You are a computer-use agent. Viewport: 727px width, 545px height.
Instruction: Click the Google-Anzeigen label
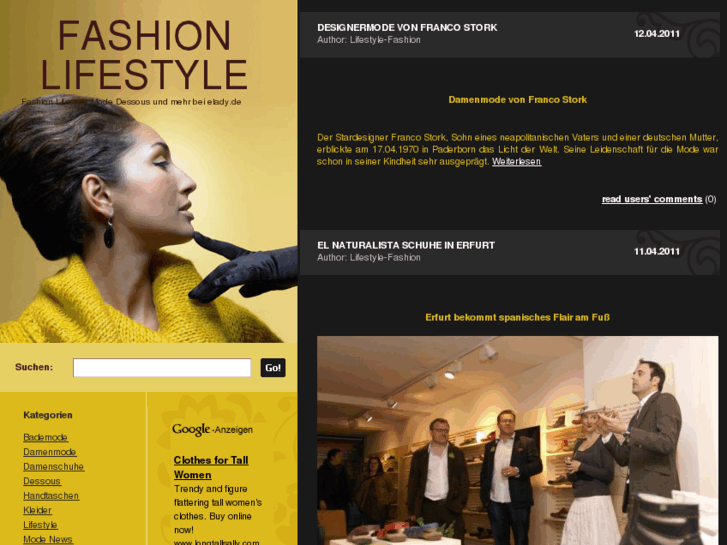coord(212,430)
